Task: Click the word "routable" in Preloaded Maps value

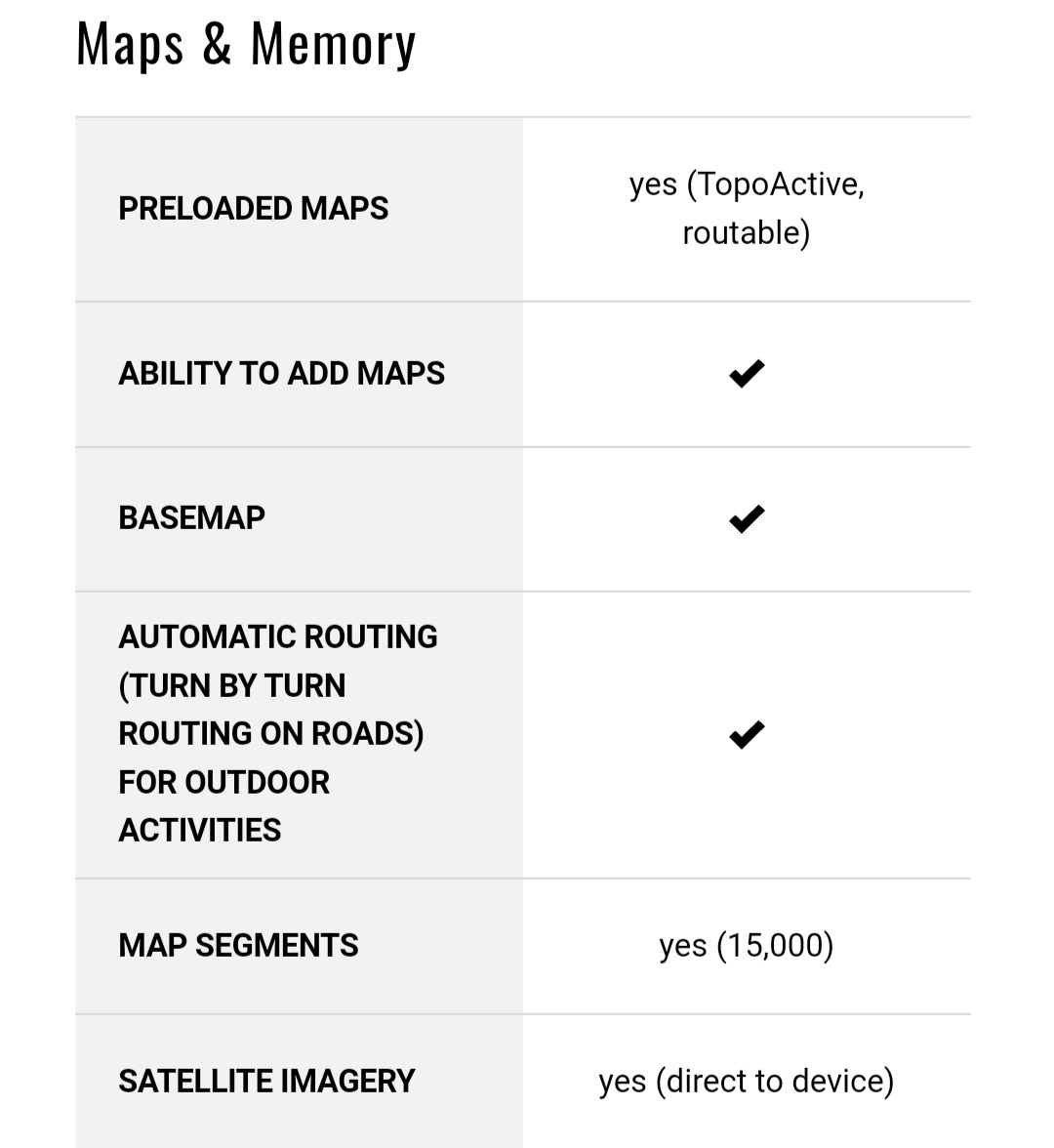Action: click(x=742, y=233)
